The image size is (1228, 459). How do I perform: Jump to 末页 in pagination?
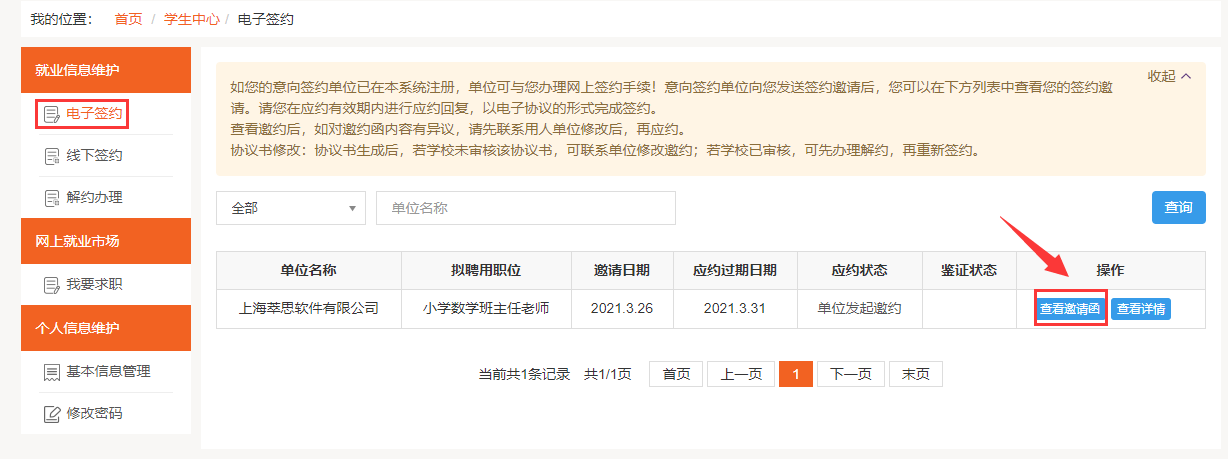[x=915, y=374]
